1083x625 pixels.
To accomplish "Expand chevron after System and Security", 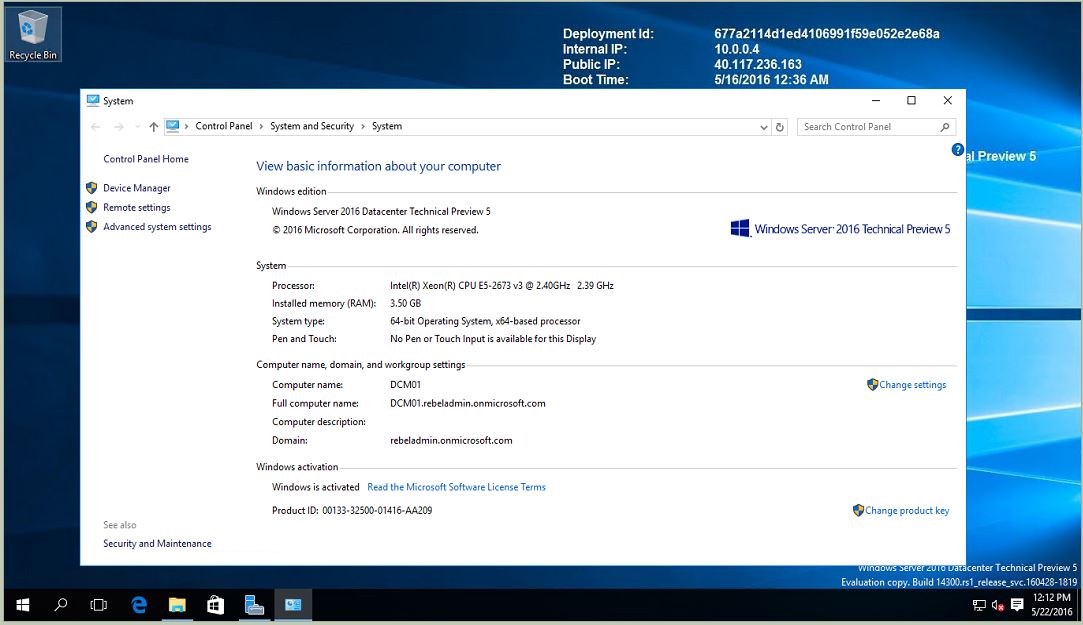I will pos(363,126).
